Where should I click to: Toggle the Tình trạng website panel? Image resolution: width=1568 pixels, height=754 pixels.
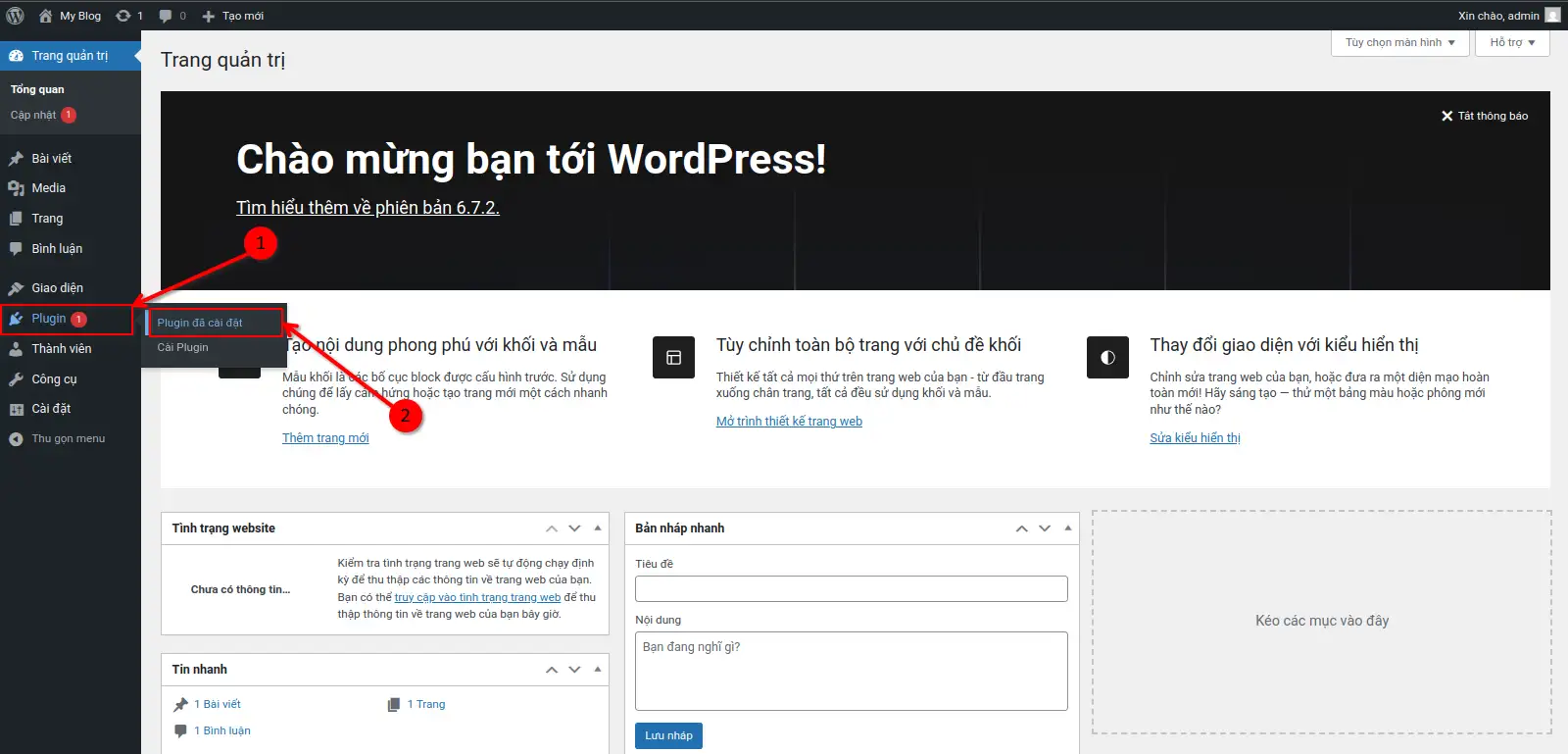[x=597, y=528]
